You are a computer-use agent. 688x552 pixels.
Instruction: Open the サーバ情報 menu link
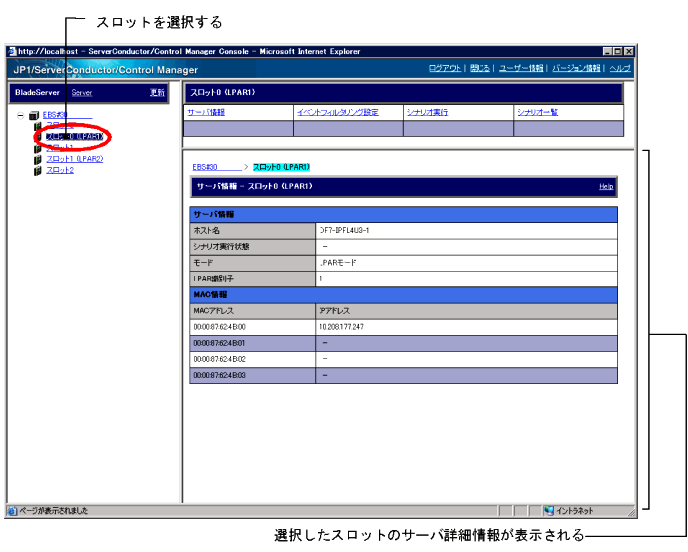click(x=206, y=112)
